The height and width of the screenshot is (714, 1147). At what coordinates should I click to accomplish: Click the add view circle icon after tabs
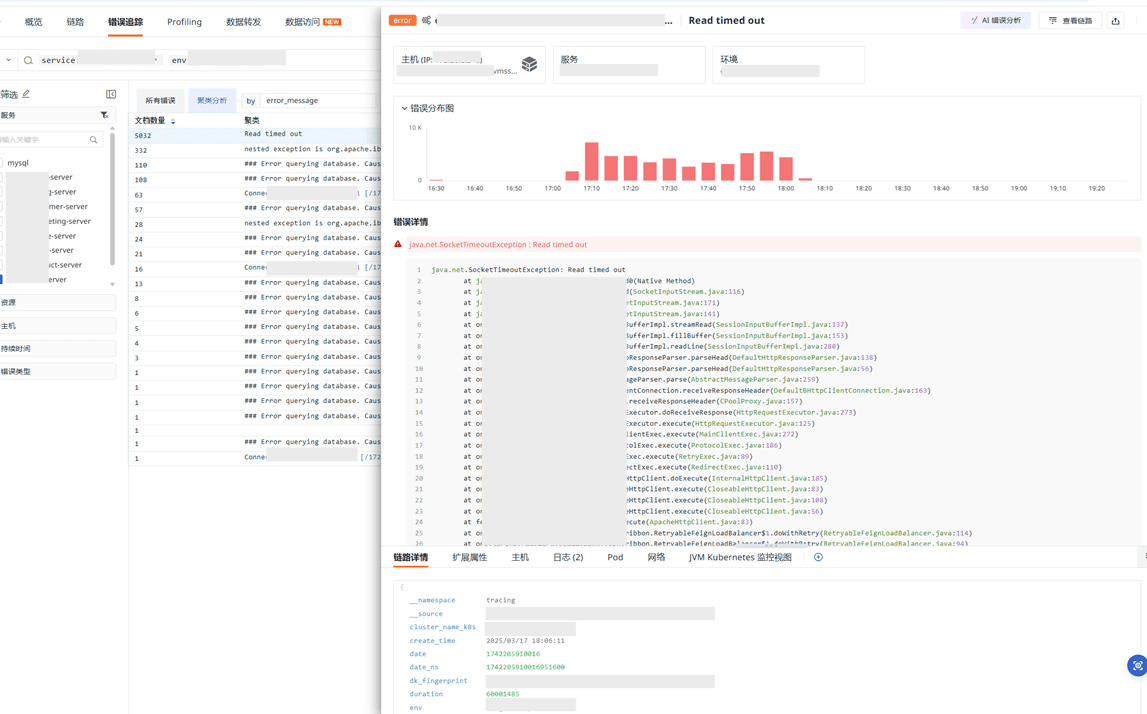[818, 557]
